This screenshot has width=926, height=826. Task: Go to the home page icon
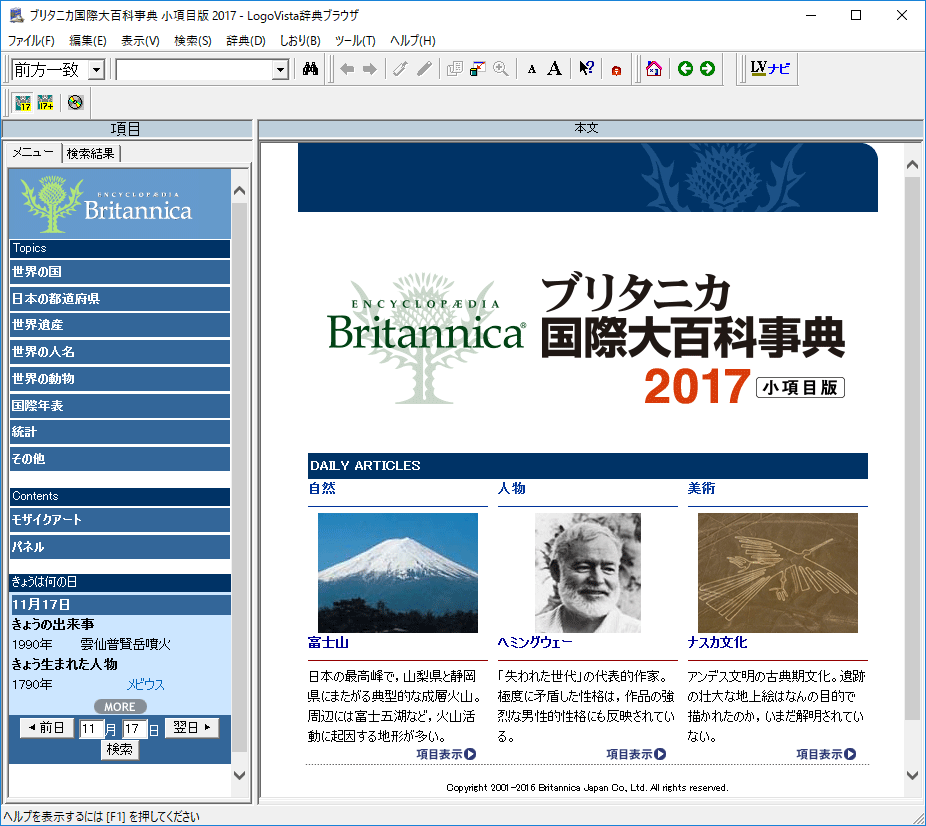point(654,69)
